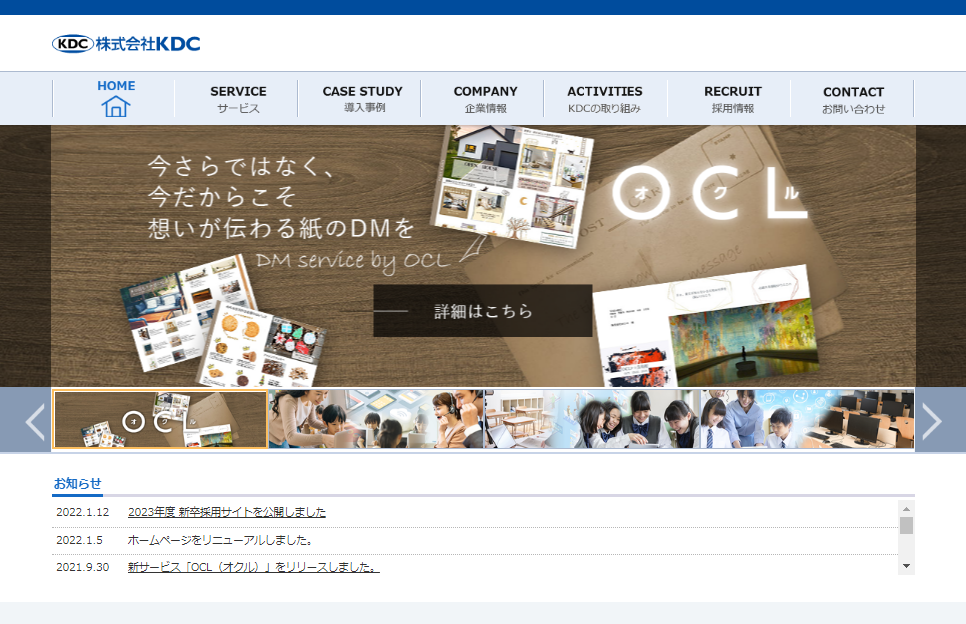Click the KDC company logo

tap(126, 44)
